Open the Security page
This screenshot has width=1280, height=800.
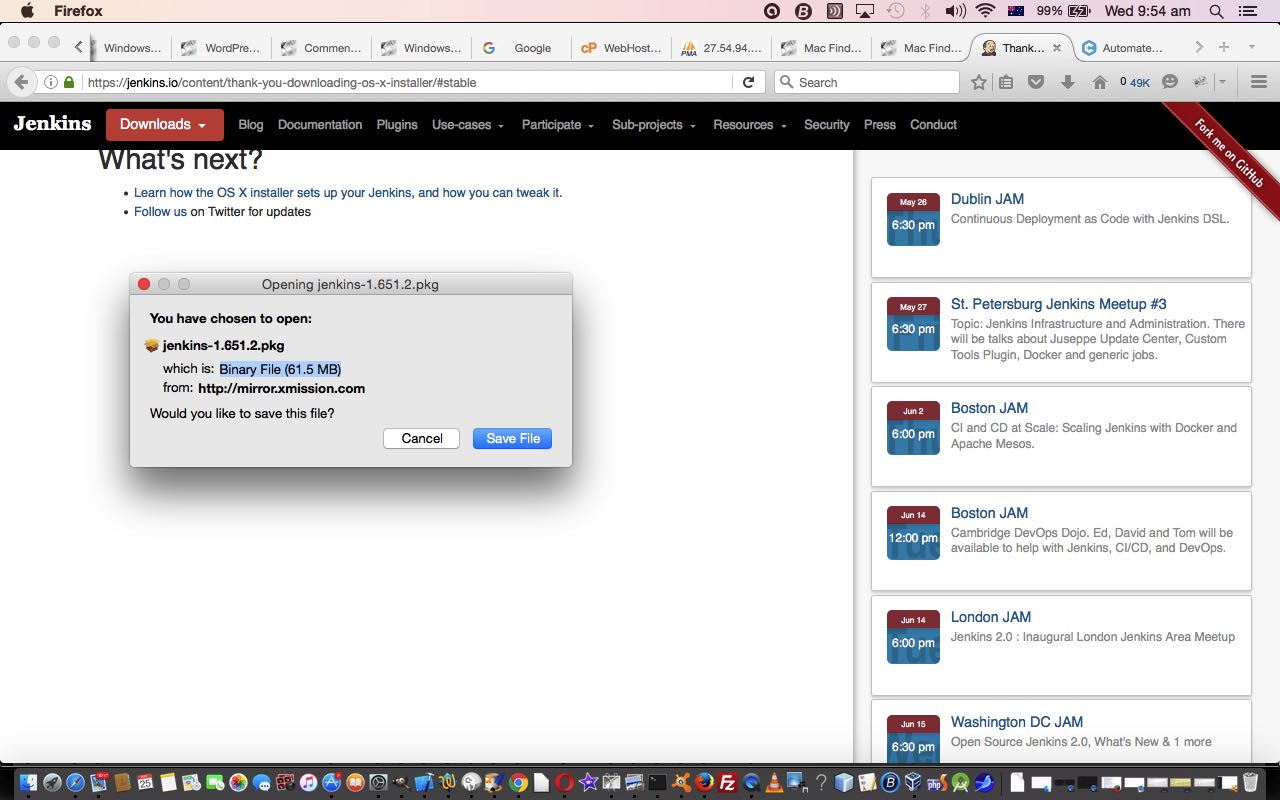tap(826, 125)
